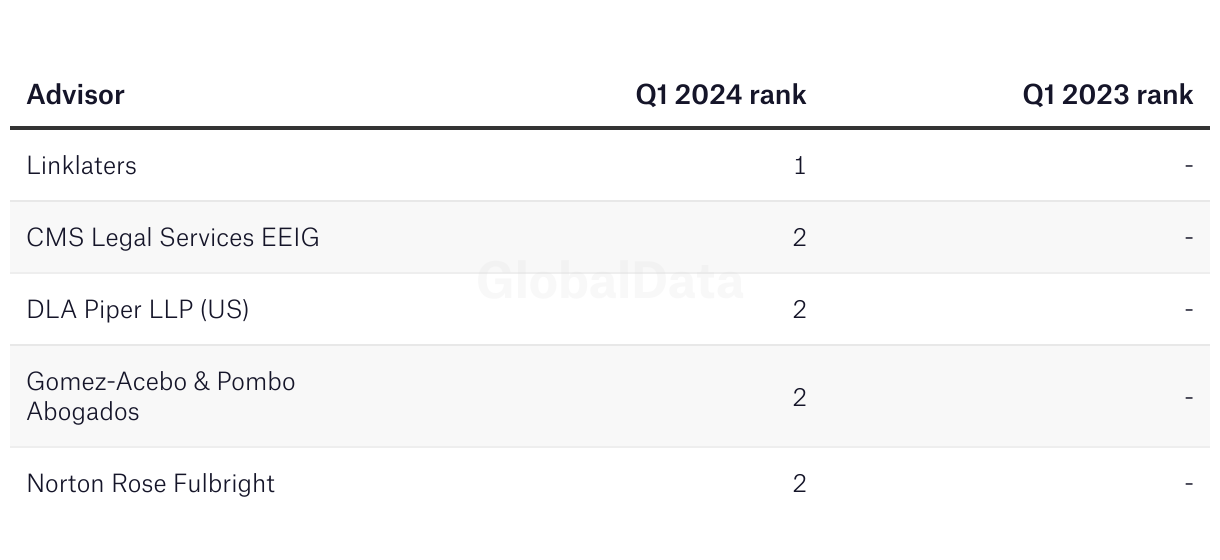Click Linklaters' Q1 2024 rank value 1
This screenshot has height=560, width=1220.
coord(799,165)
